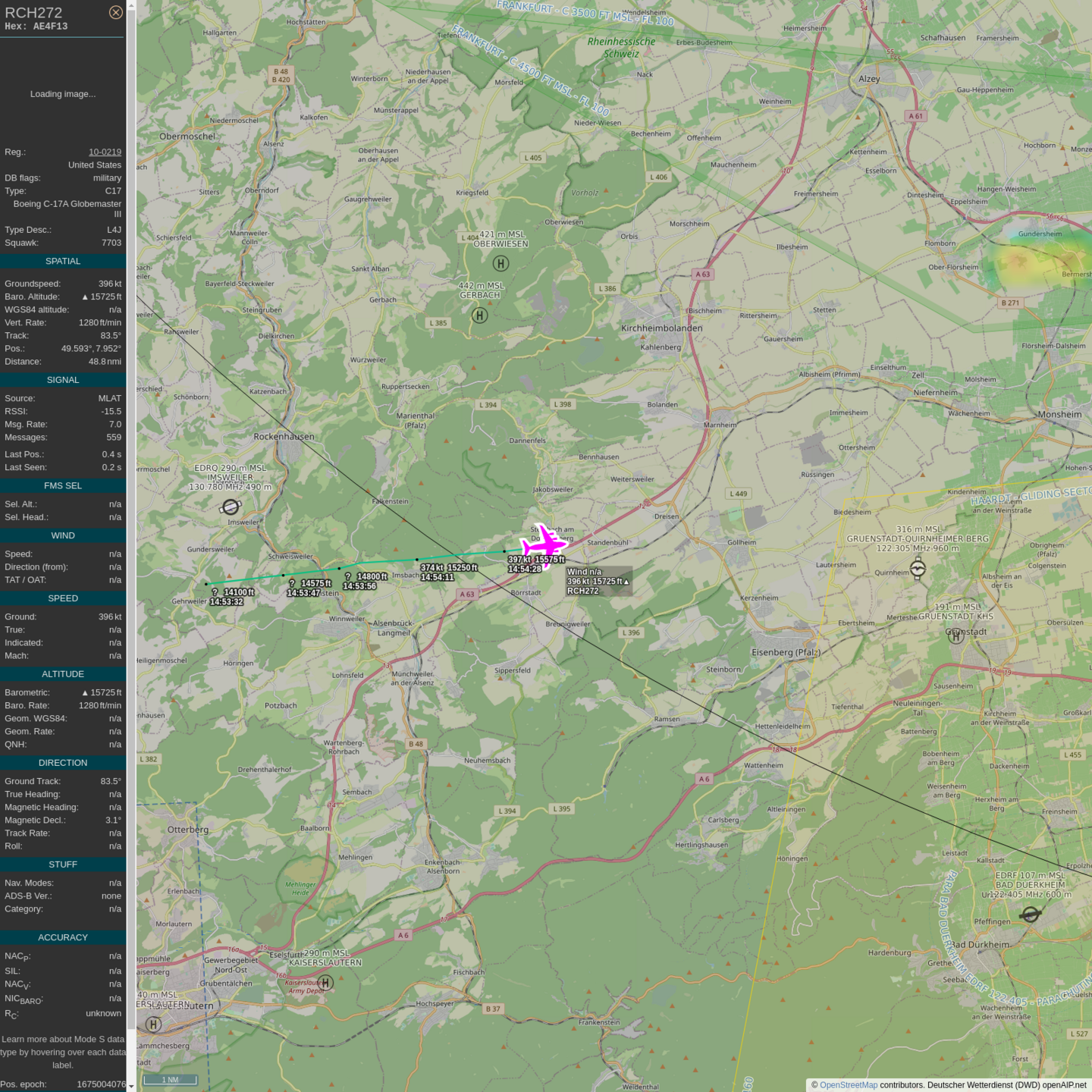Image resolution: width=1092 pixels, height=1092 pixels.
Task: Click the 14:53:32 track point label
Action: [x=226, y=602]
